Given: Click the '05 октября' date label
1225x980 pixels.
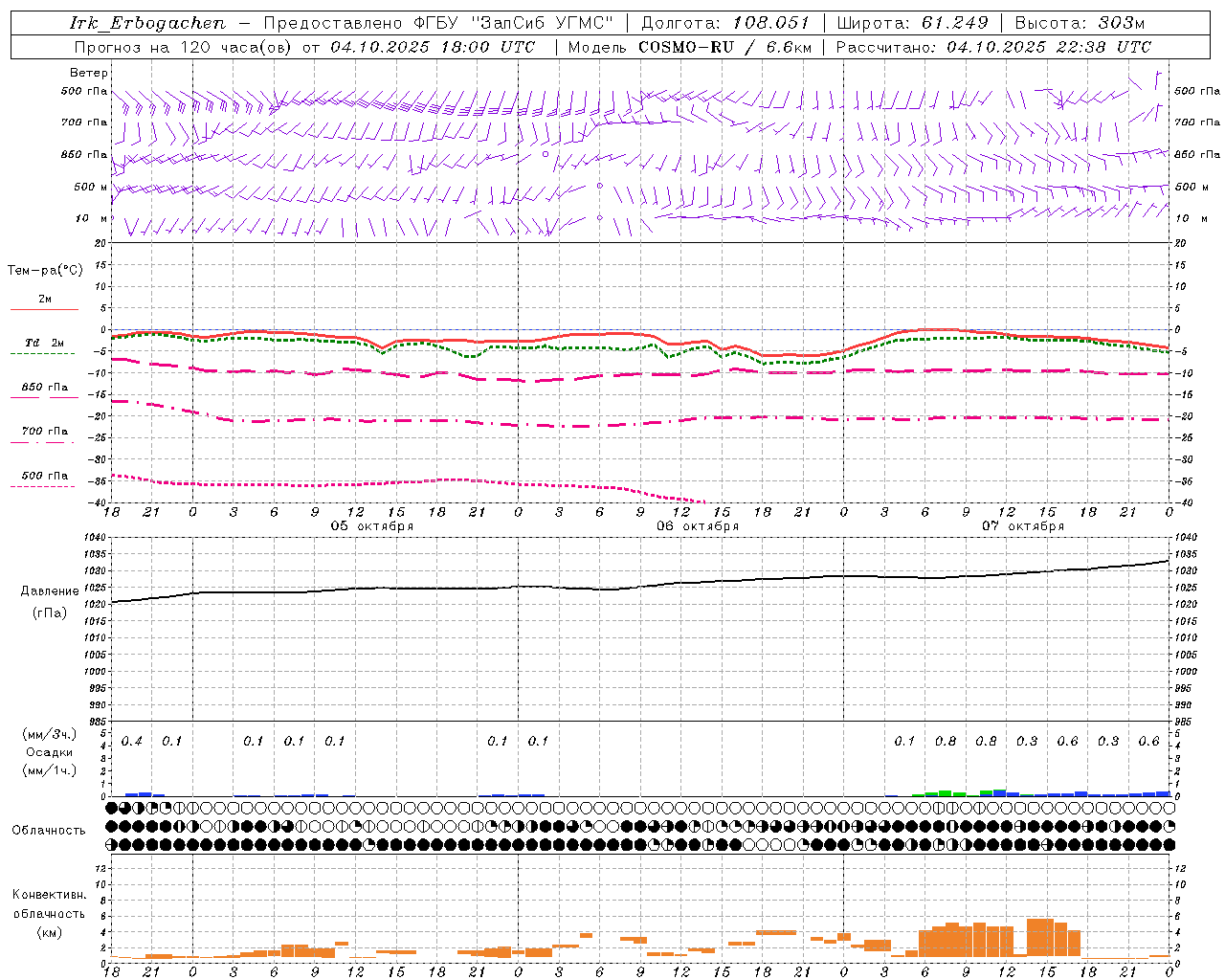Looking at the screenshot, I should click(x=372, y=525).
